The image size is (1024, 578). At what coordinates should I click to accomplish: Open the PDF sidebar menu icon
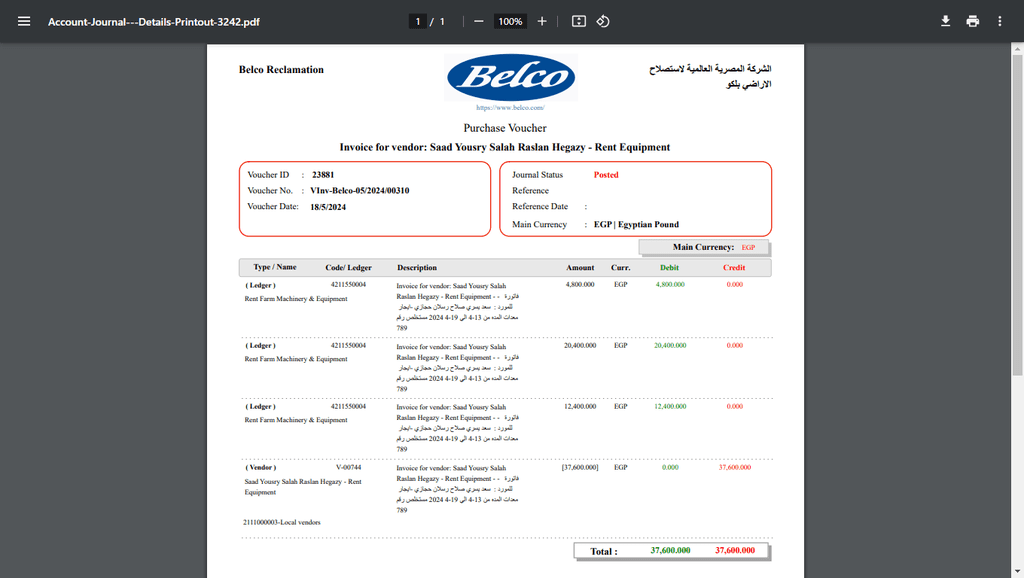click(x=24, y=22)
